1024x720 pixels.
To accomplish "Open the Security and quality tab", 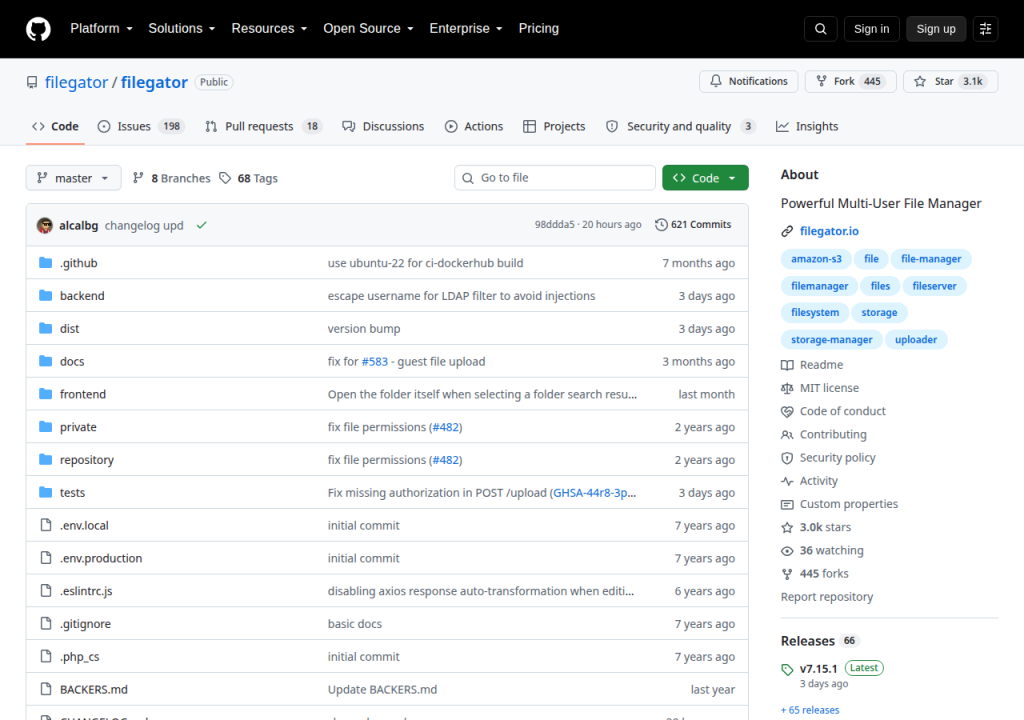I will coord(680,126).
